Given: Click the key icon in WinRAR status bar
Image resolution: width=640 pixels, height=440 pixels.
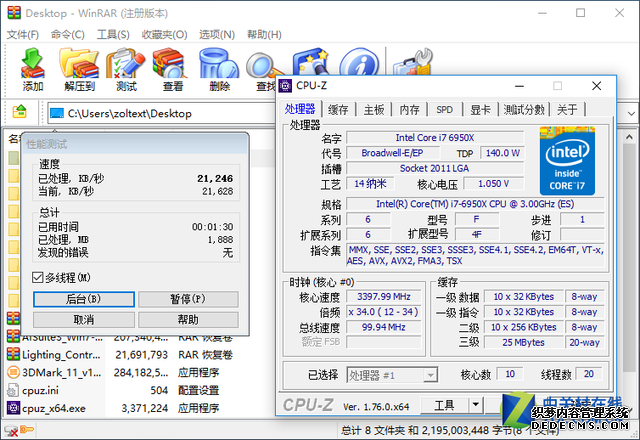Looking at the screenshot, I should 27,429.
